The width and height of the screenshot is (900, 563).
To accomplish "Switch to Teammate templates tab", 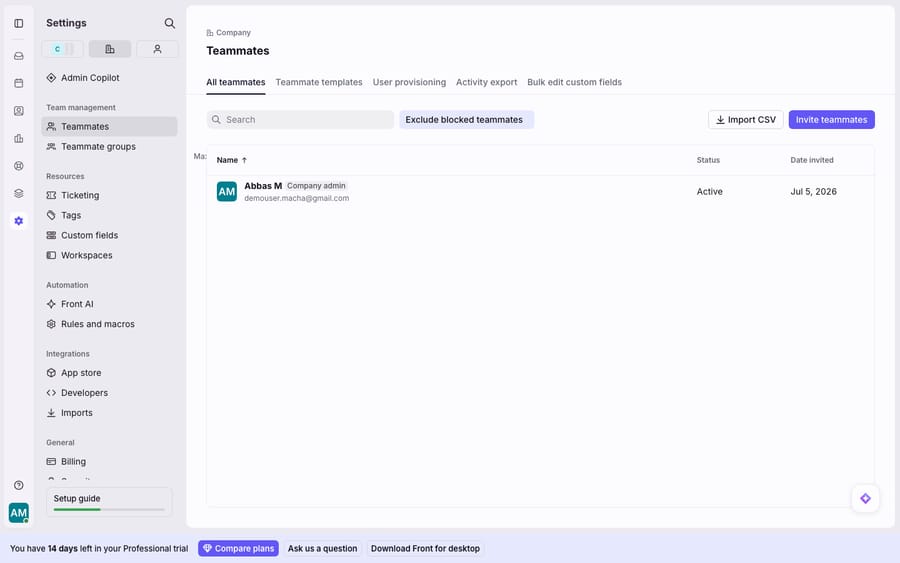I will (319, 82).
